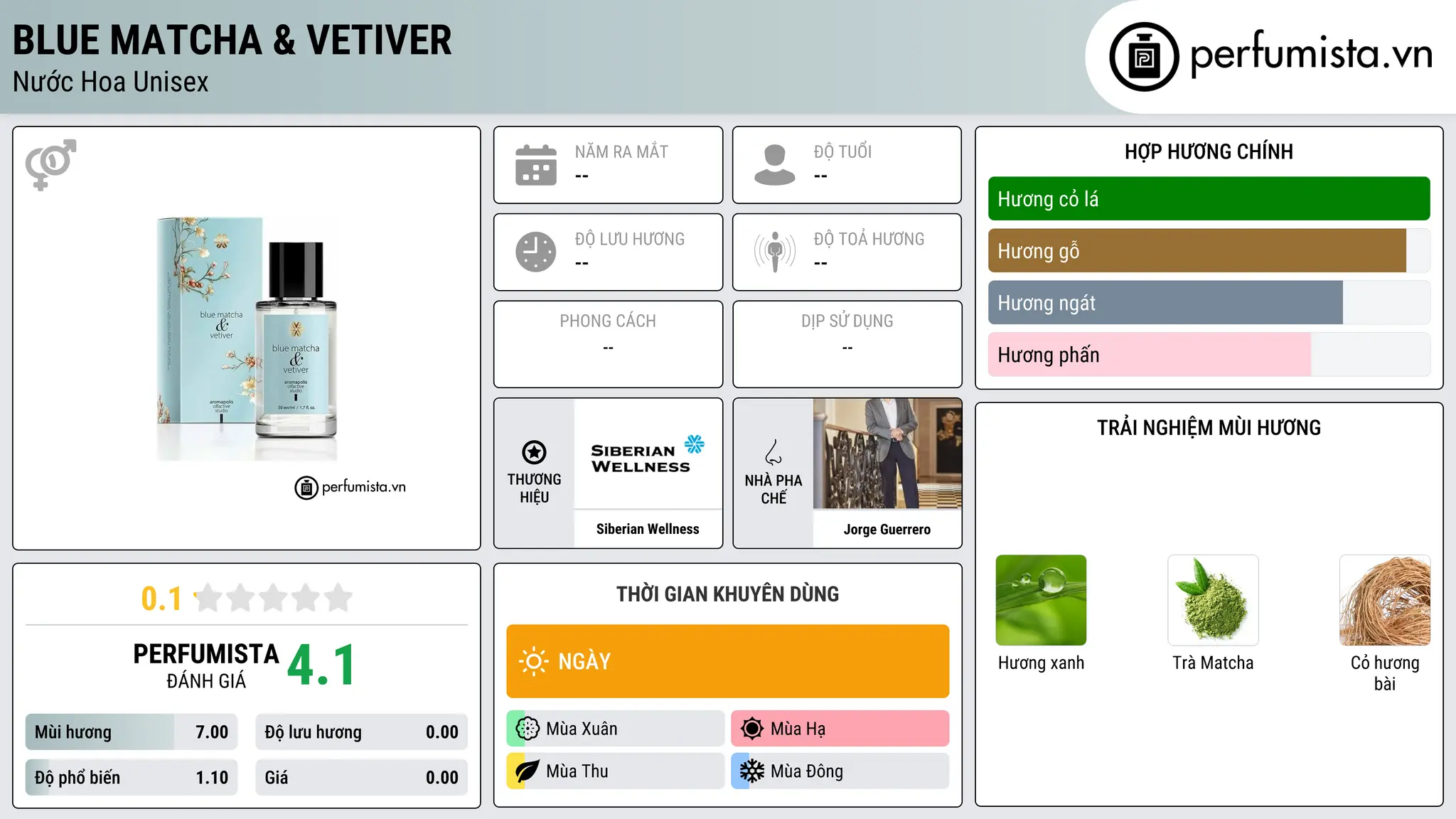Click the calendar icon beside Năm ra mắt
This screenshot has height=819, width=1456.
click(x=536, y=165)
